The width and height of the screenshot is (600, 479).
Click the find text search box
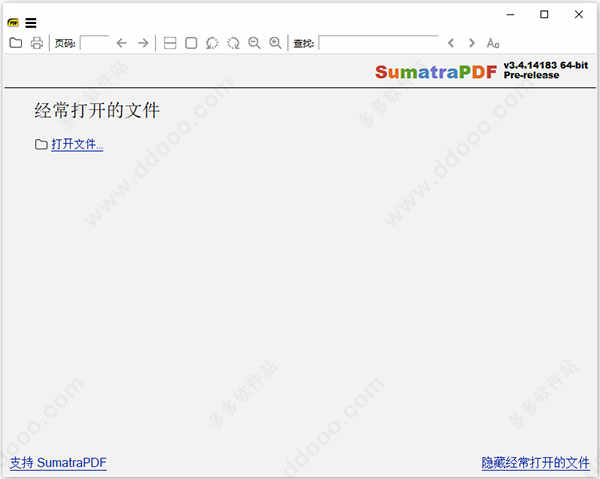[x=378, y=43]
